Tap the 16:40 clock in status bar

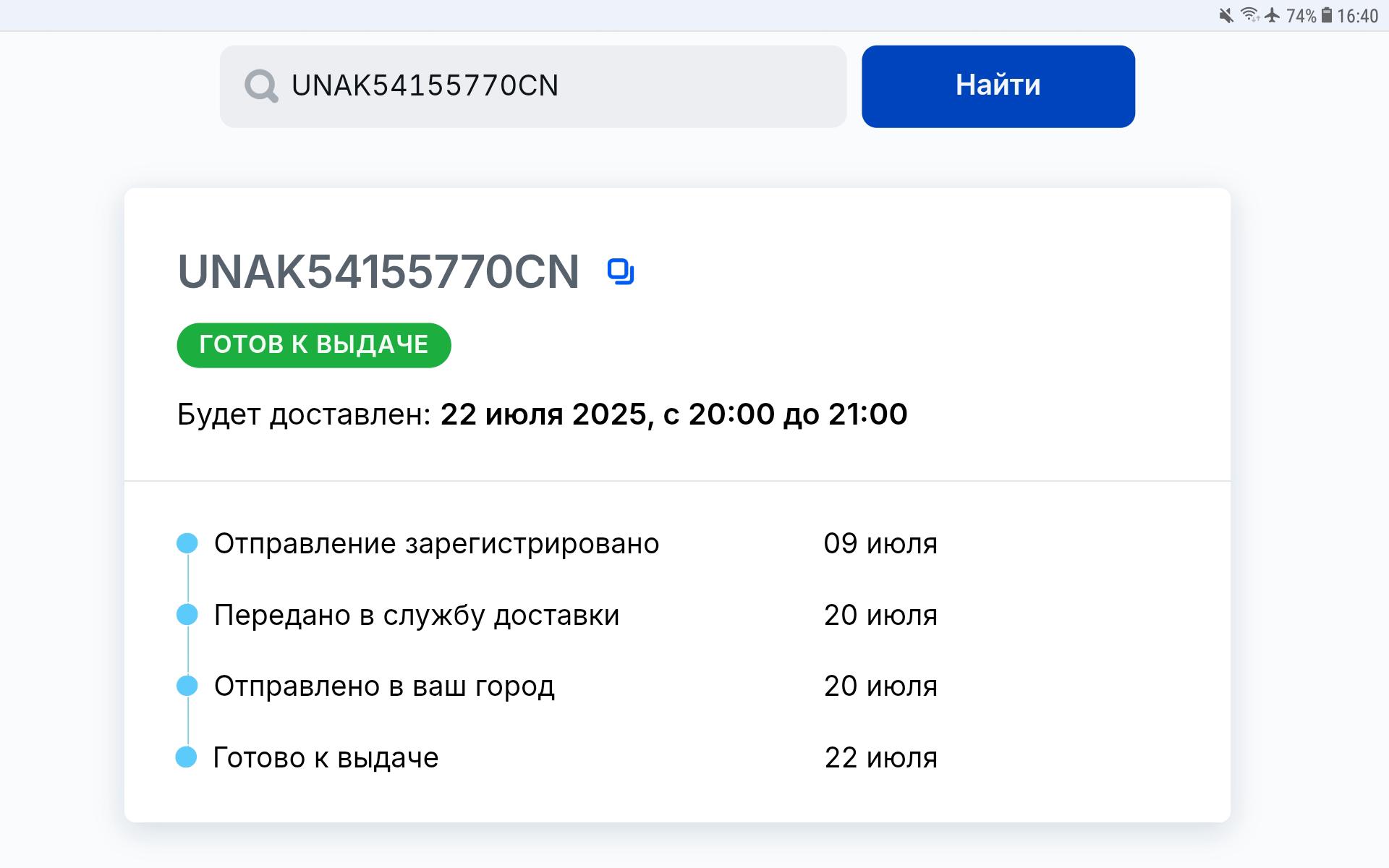[x=1357, y=16]
